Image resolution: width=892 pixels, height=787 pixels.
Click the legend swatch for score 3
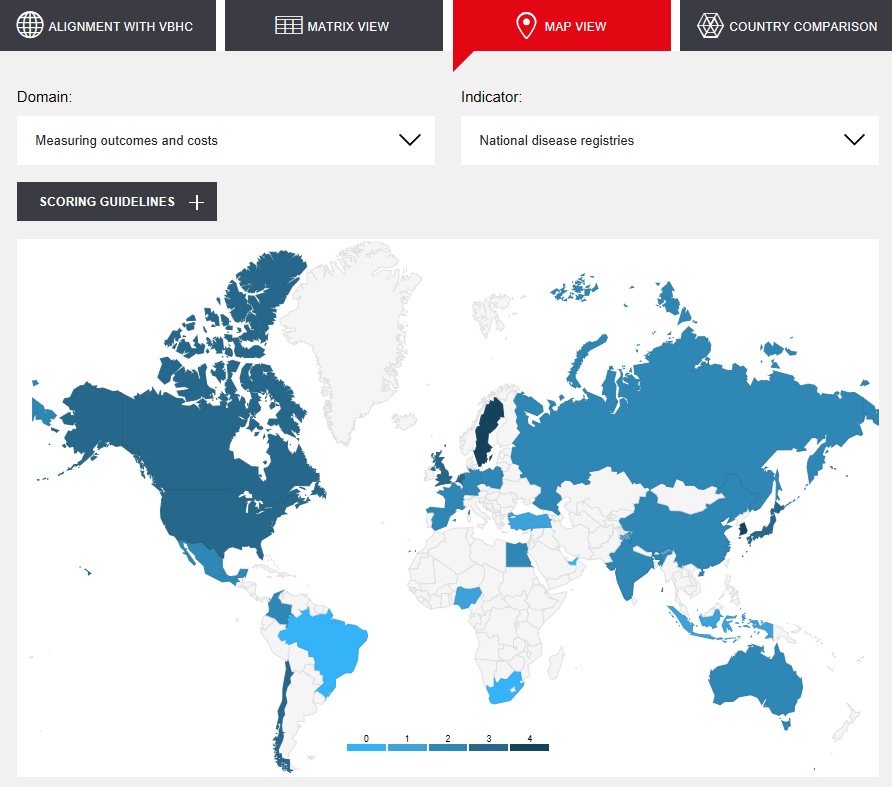[x=489, y=747]
